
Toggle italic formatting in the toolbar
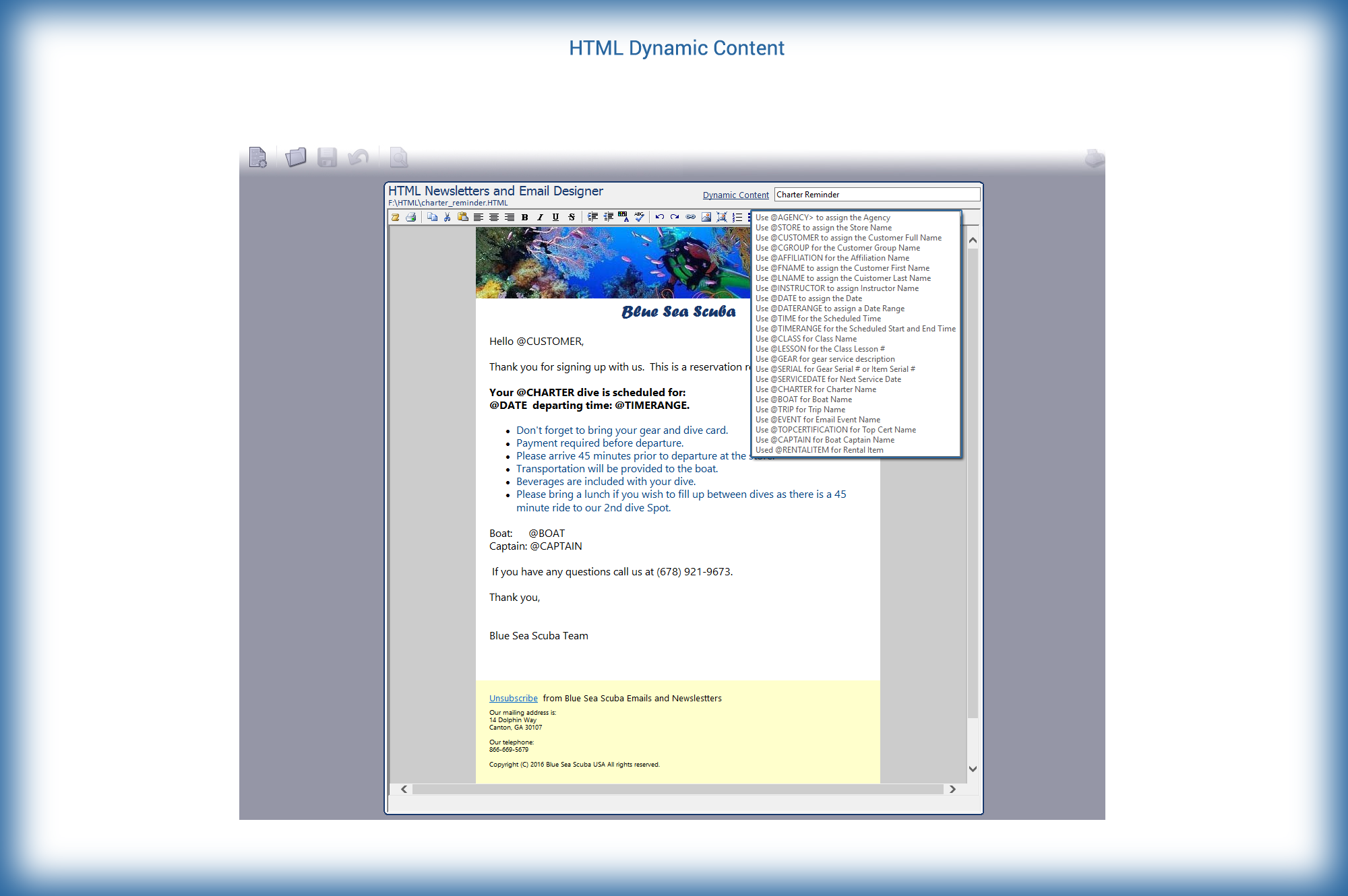click(540, 217)
